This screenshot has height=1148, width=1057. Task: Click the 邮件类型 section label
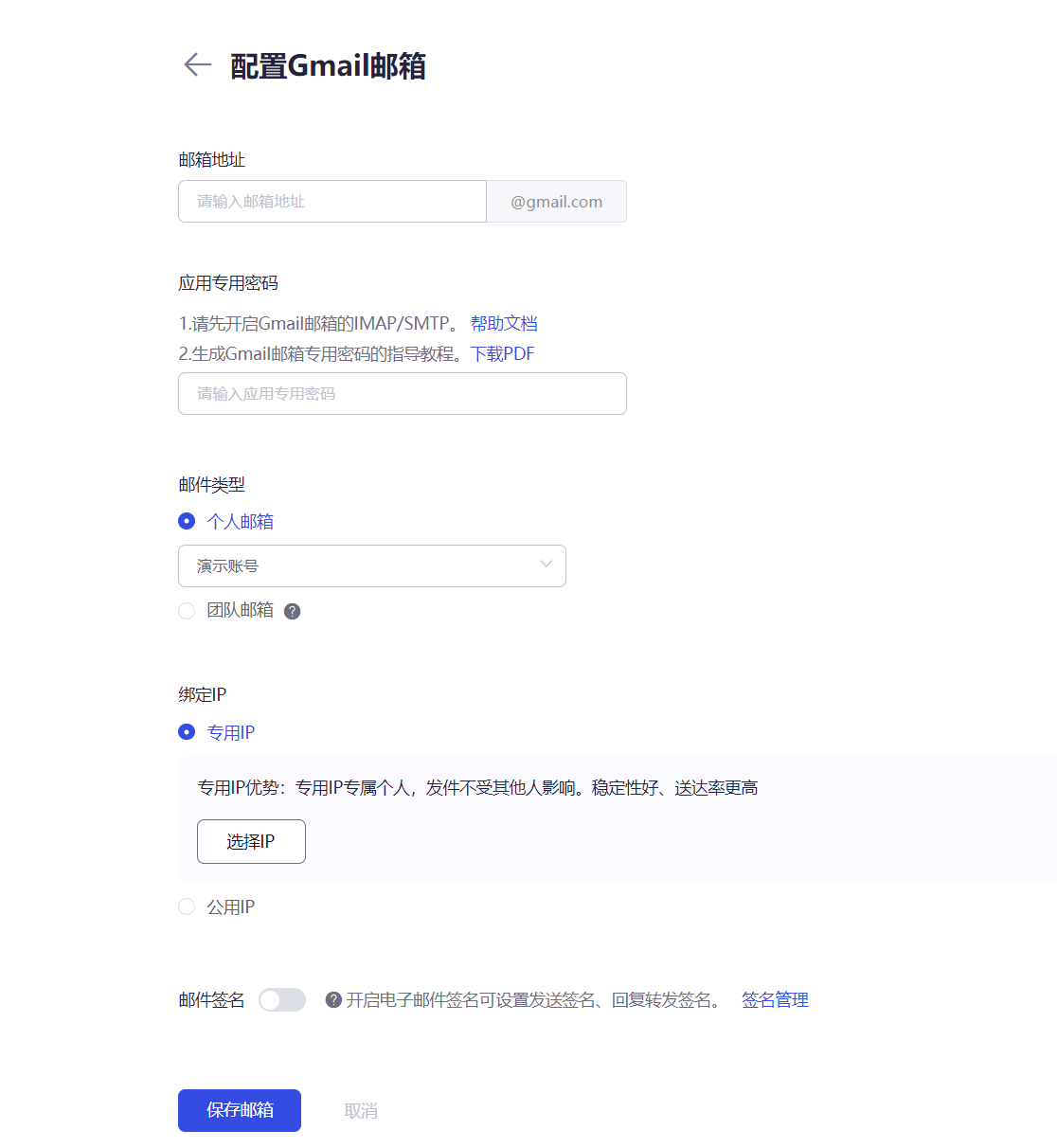pyautogui.click(x=211, y=484)
